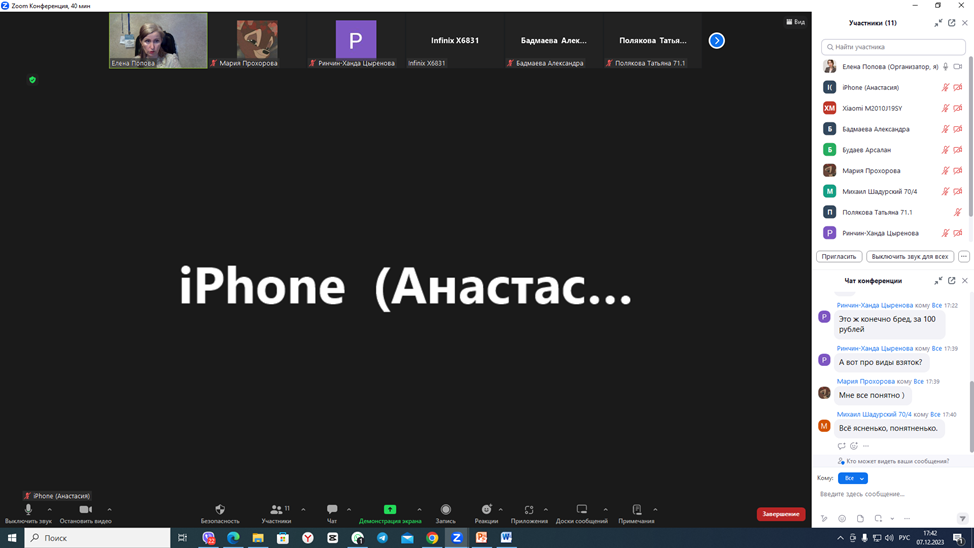Toggle mic for iPhone (Анастасия) in list

pyautogui.click(x=945, y=88)
